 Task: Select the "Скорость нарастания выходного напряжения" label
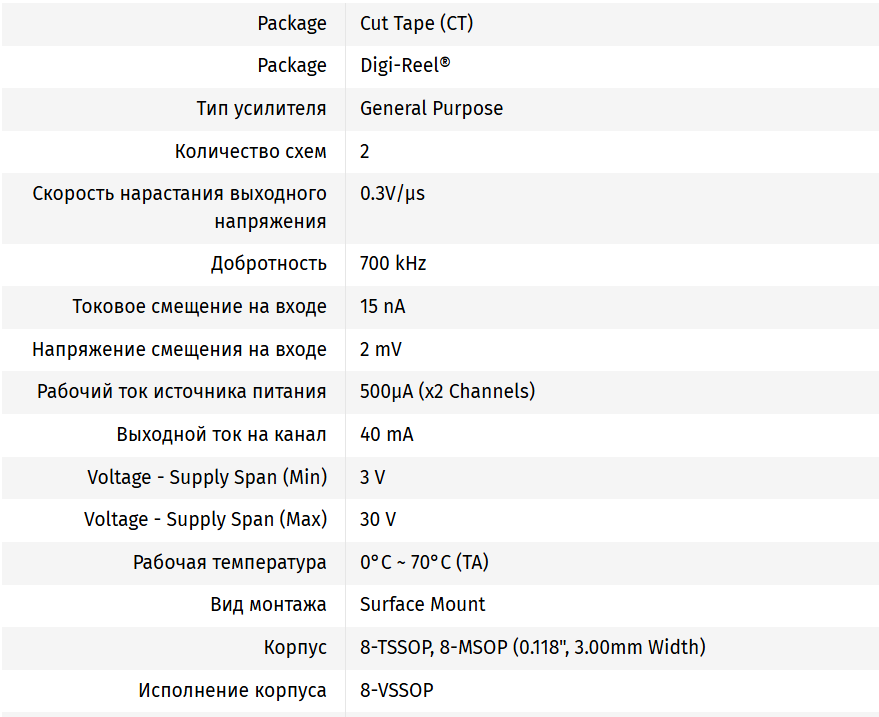click(x=179, y=207)
